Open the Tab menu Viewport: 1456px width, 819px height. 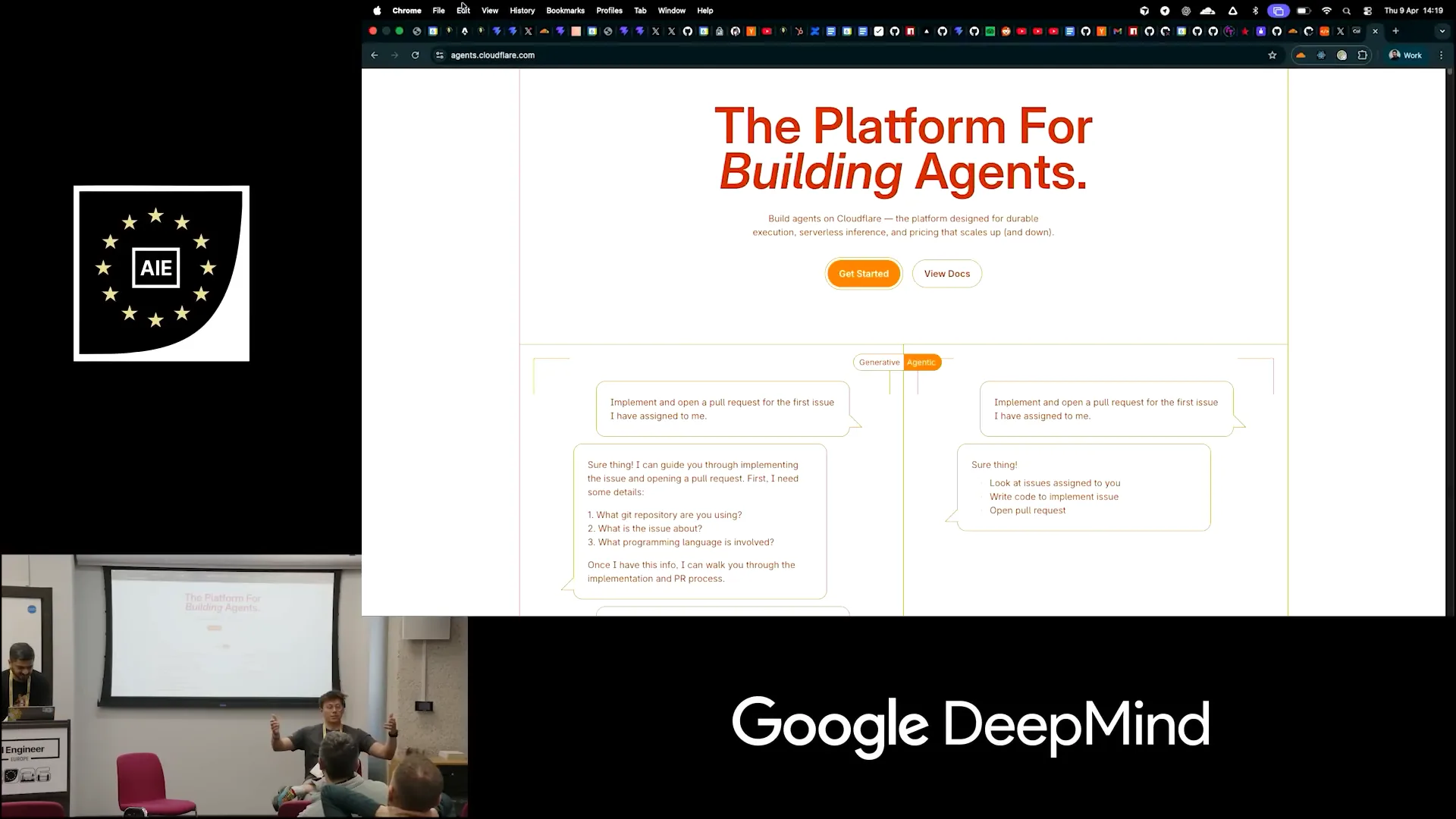click(640, 11)
